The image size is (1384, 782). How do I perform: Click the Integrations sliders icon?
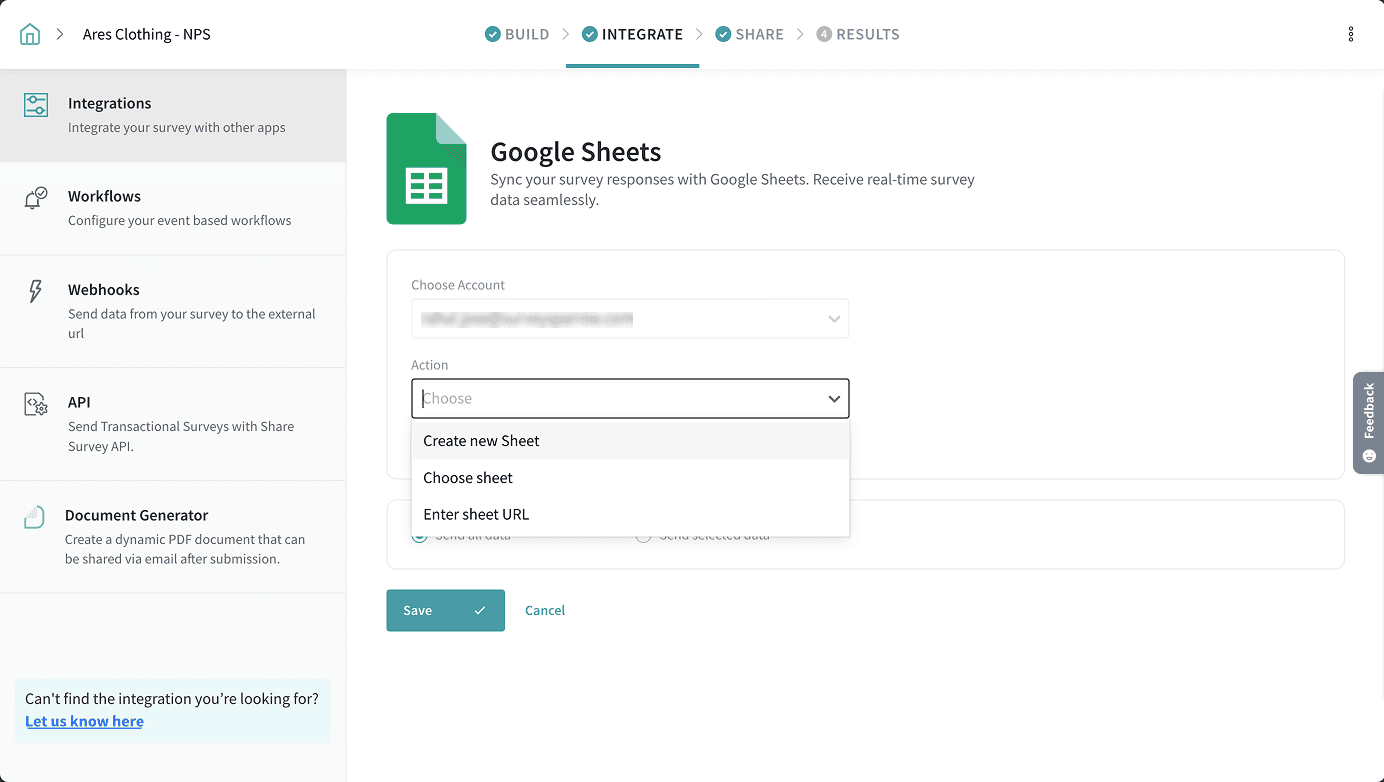tap(36, 105)
